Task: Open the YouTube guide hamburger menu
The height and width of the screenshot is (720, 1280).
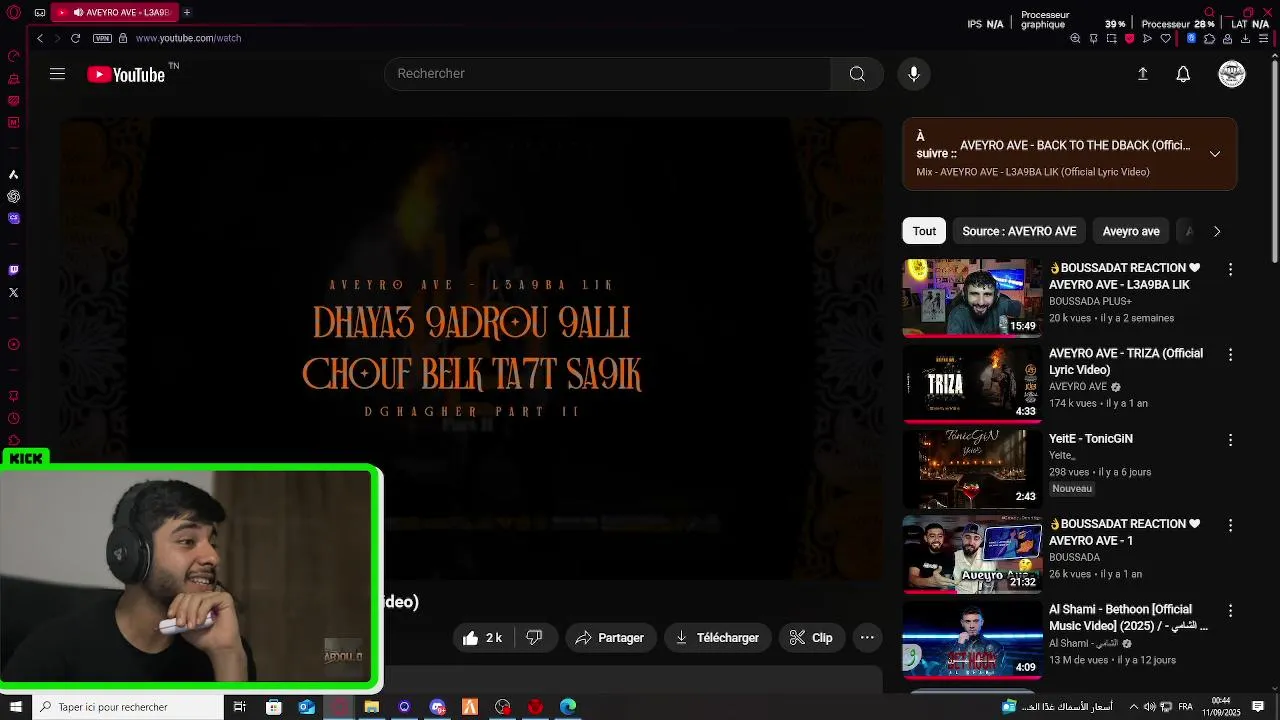Action: (57, 74)
